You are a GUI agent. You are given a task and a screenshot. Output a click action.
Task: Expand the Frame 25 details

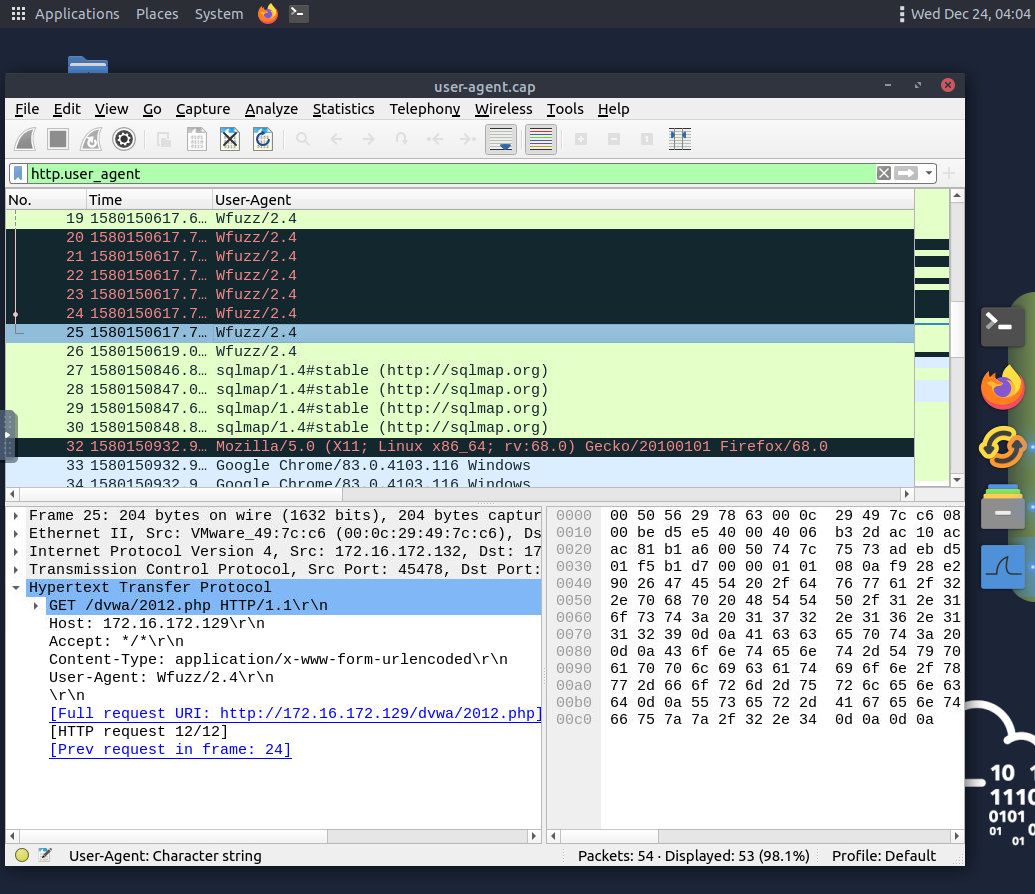tap(16, 516)
